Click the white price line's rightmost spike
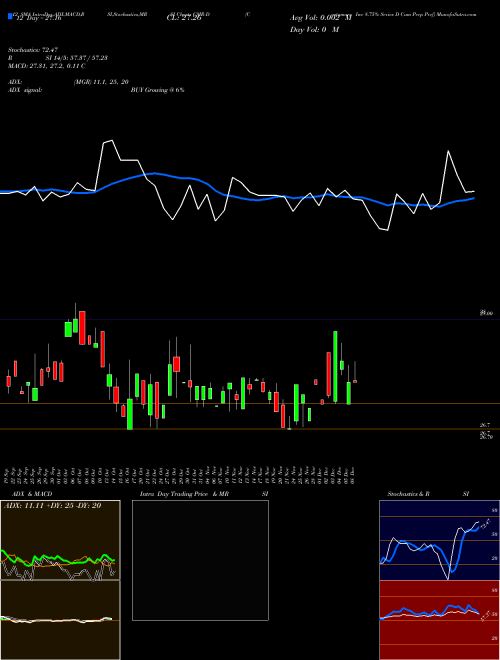This screenshot has height=660, width=500. (449, 152)
